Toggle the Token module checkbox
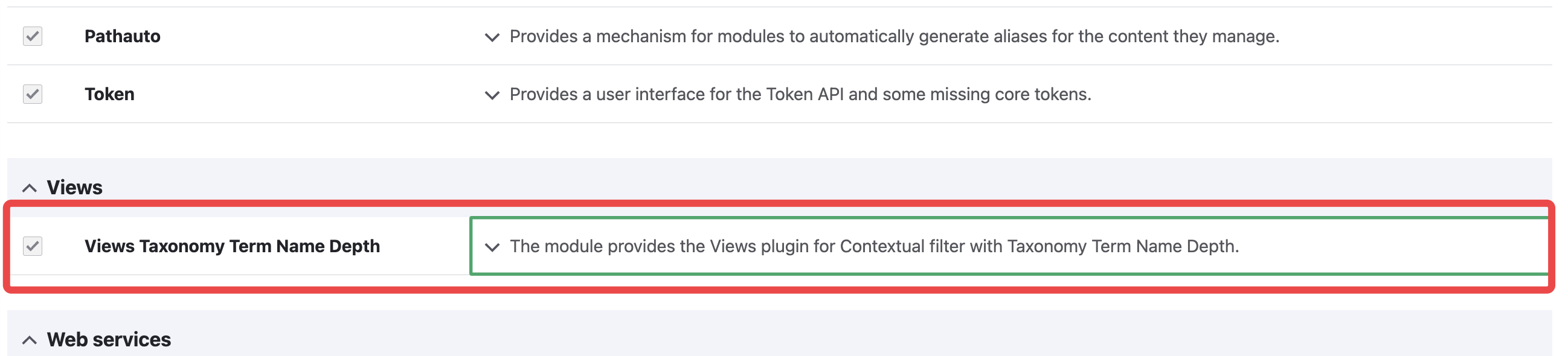The width and height of the screenshot is (1568, 356). click(x=32, y=94)
